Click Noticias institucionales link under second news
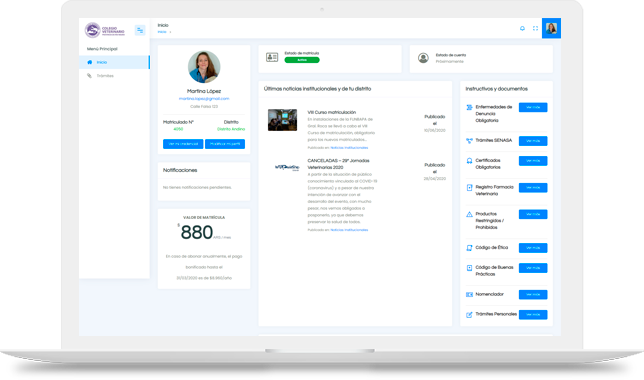 349,230
